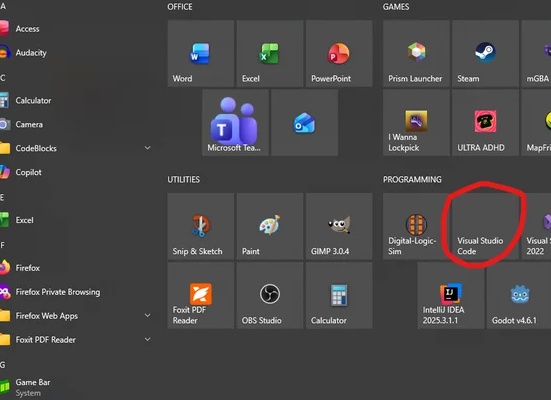Image resolution: width=551 pixels, height=400 pixels.
Task: Launch Camera from the app list
Action: 76,124
